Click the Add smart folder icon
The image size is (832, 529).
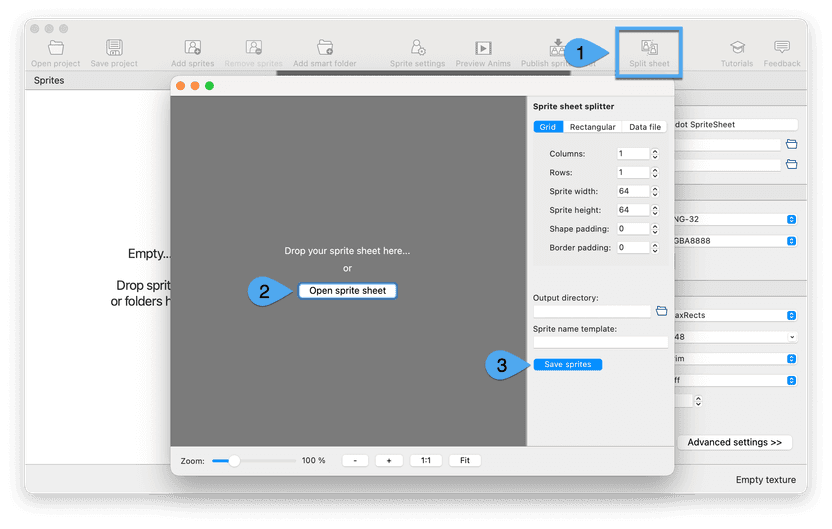pyautogui.click(x=324, y=50)
